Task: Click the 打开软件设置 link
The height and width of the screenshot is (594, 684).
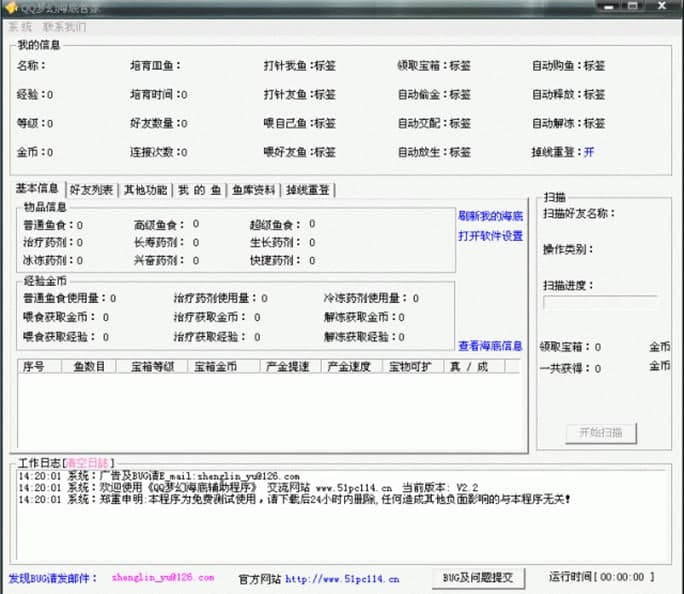Action: pyautogui.click(x=490, y=236)
